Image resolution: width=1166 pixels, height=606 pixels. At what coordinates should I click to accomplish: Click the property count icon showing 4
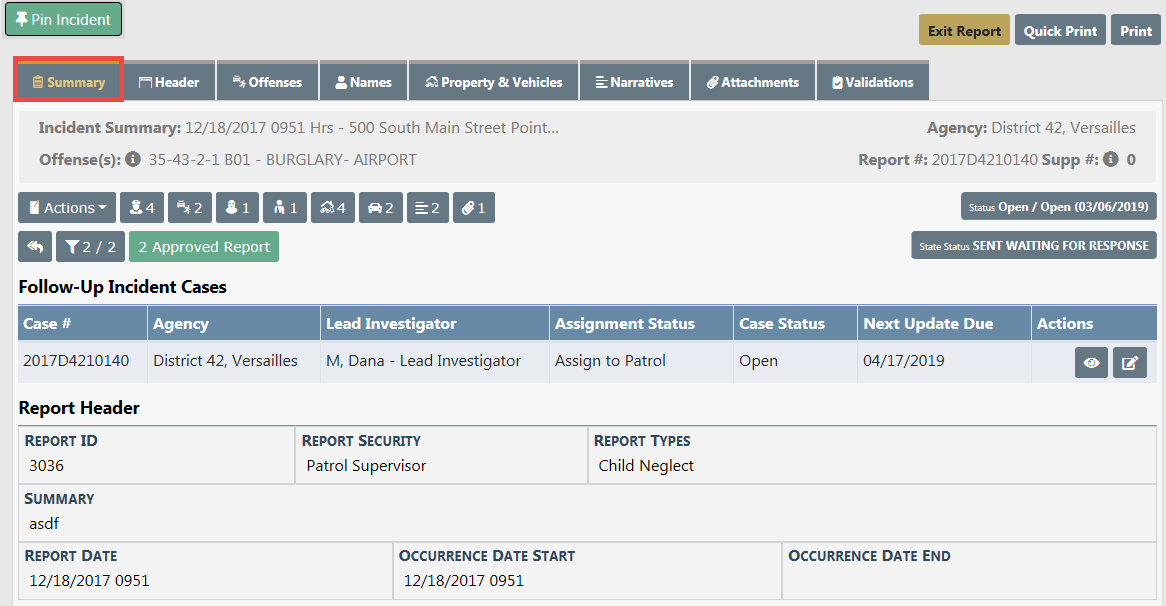click(333, 208)
